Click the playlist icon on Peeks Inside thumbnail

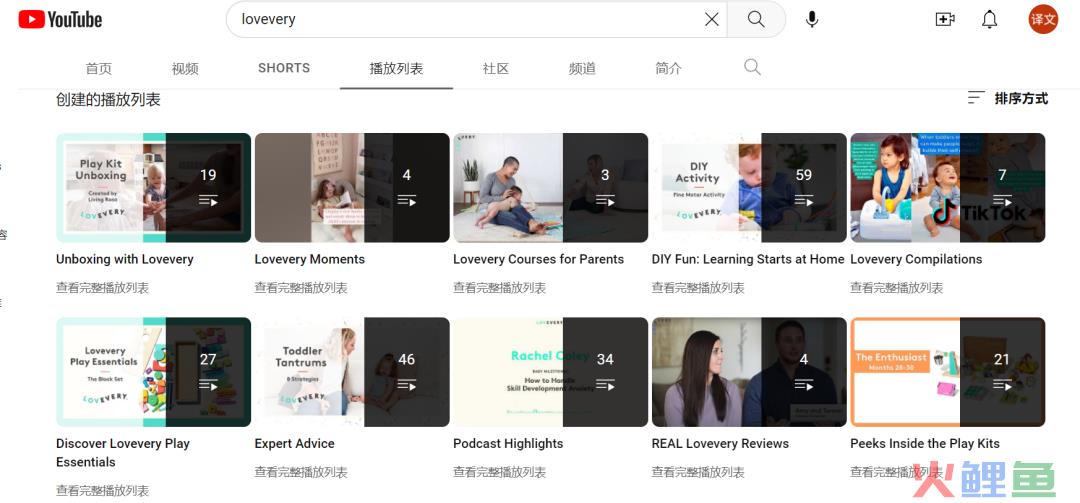[x=1002, y=384]
